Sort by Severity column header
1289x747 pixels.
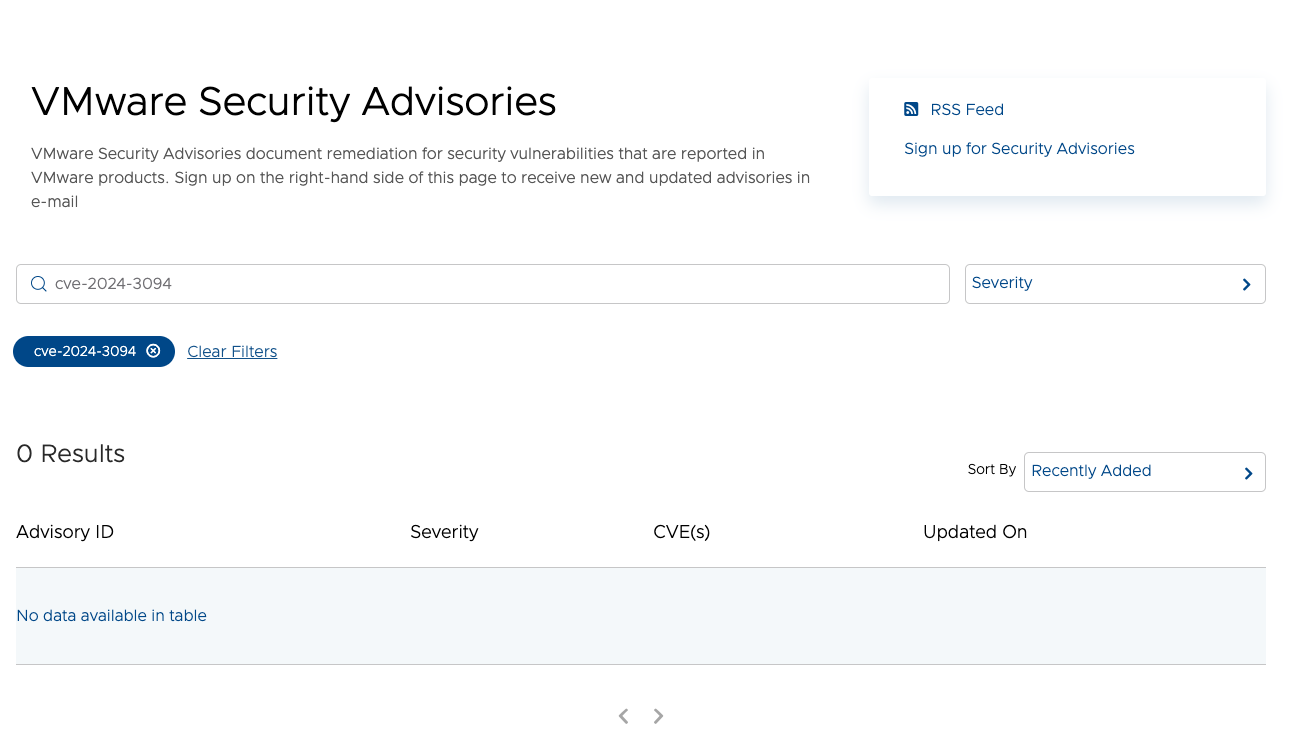[x=444, y=532]
